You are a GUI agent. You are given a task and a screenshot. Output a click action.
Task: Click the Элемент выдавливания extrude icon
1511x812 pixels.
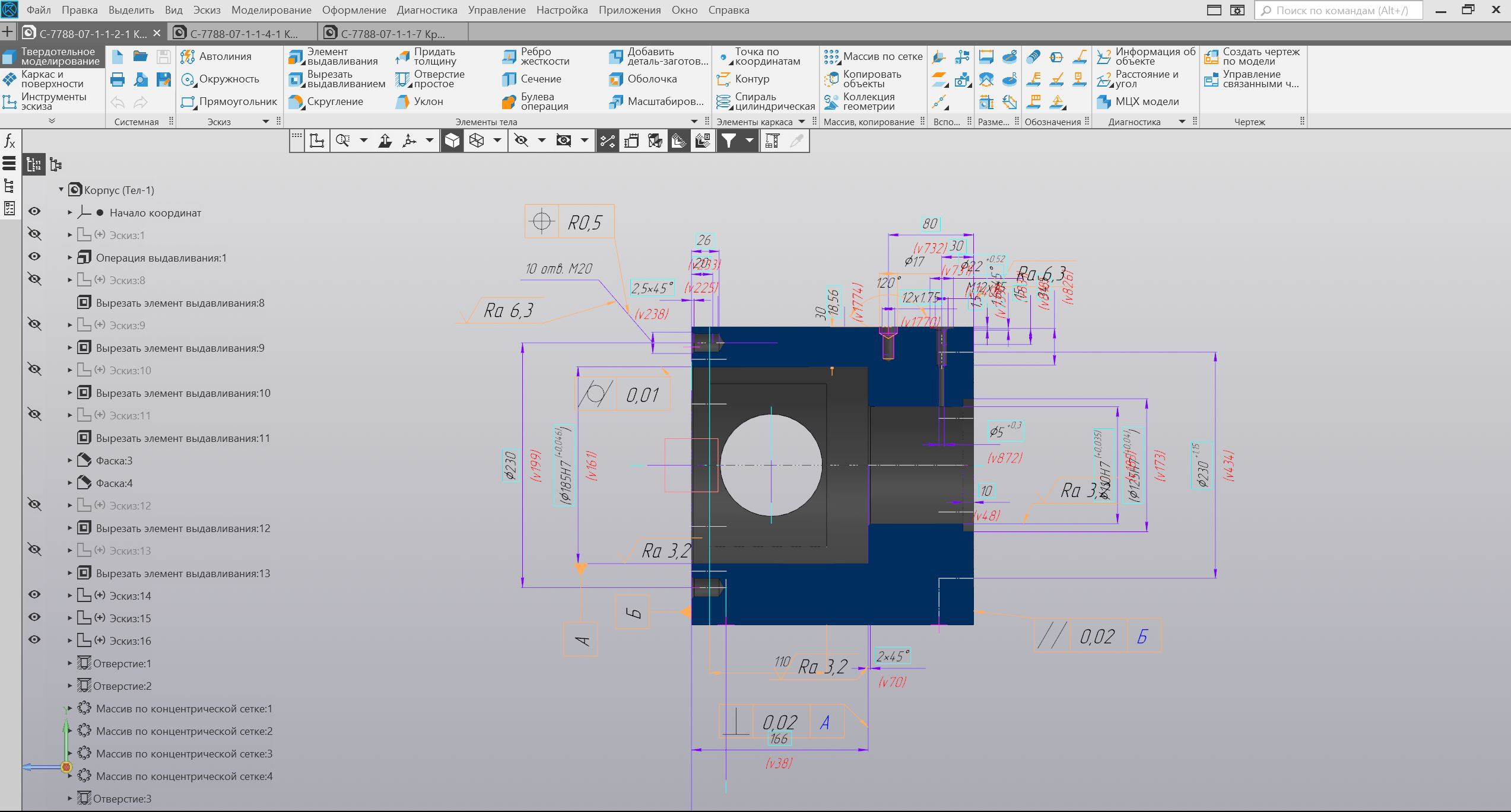coord(296,56)
